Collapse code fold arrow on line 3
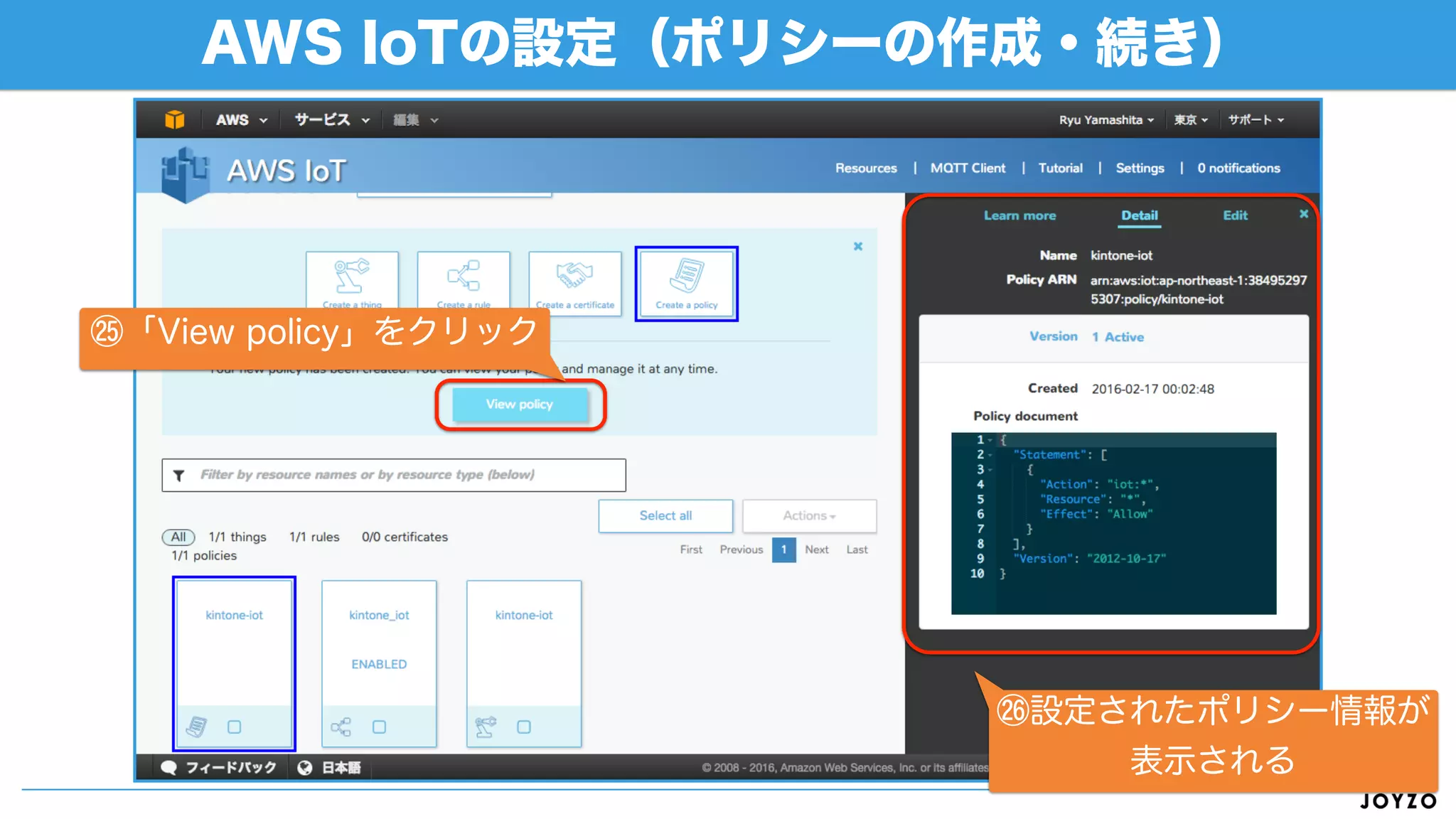 pyautogui.click(x=990, y=470)
